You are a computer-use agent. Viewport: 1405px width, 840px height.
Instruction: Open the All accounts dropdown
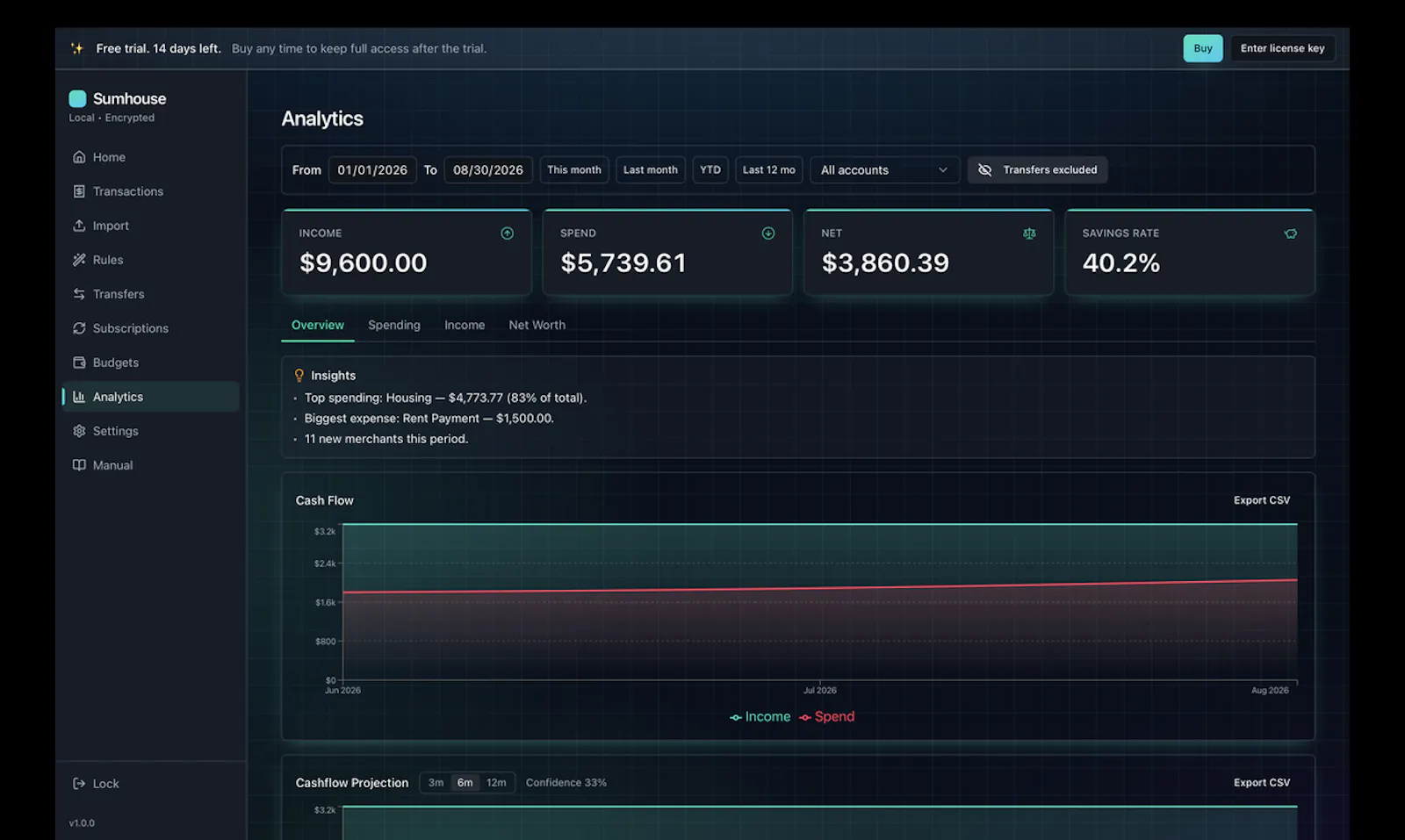(884, 170)
